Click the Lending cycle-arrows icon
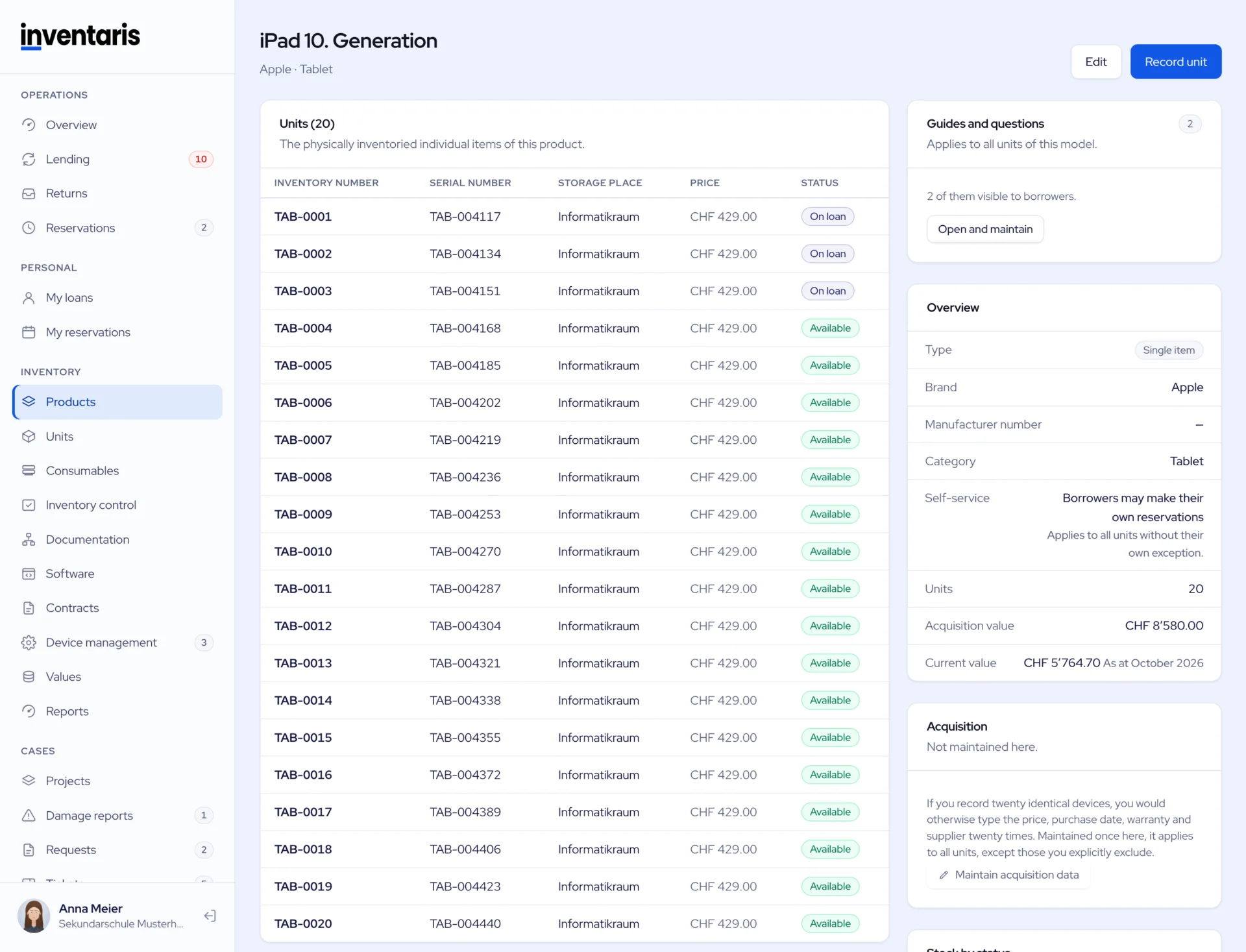This screenshot has width=1246, height=952. tap(29, 159)
